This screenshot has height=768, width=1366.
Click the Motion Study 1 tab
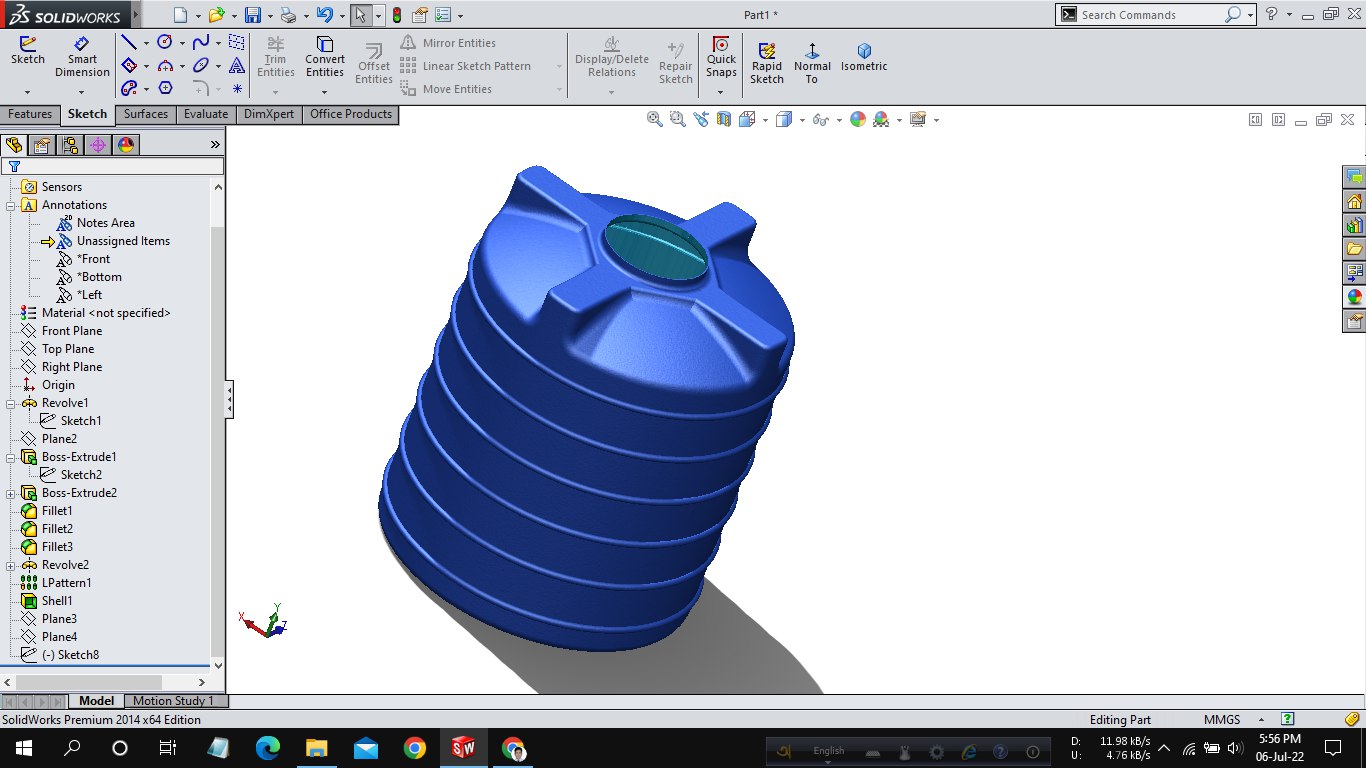click(174, 701)
